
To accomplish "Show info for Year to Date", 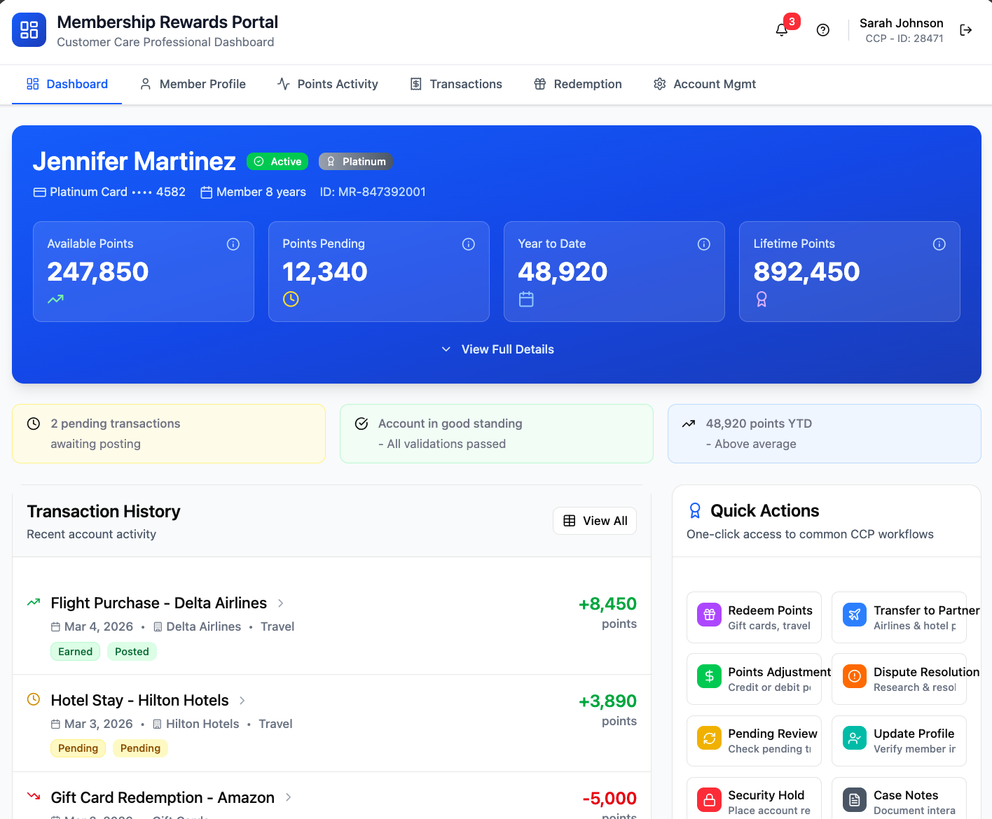I will (x=704, y=244).
